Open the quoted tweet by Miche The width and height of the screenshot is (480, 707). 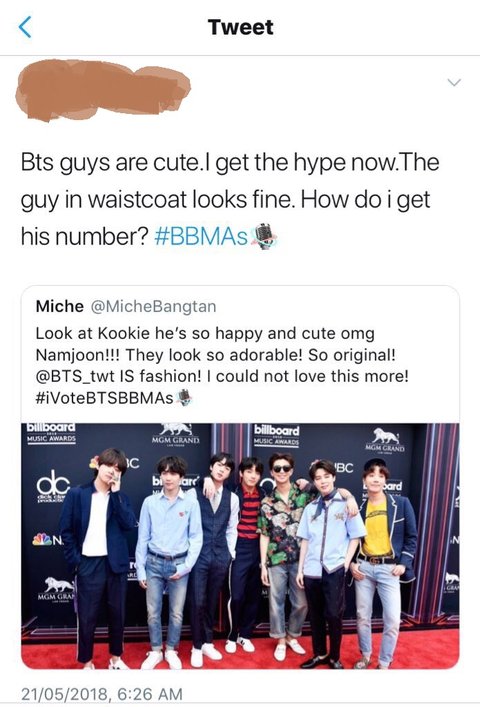(240, 477)
